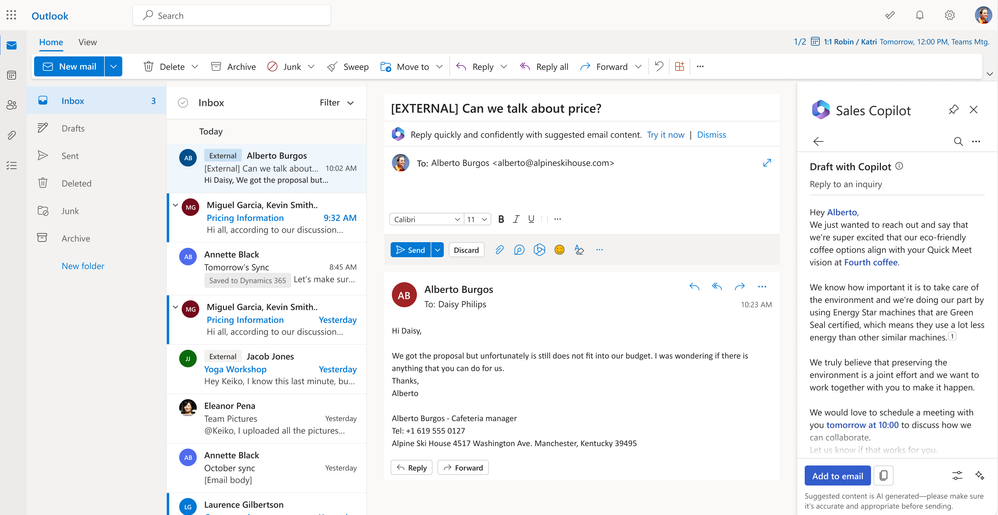The image size is (998, 515).
Task: Click the Send button
Action: (411, 250)
